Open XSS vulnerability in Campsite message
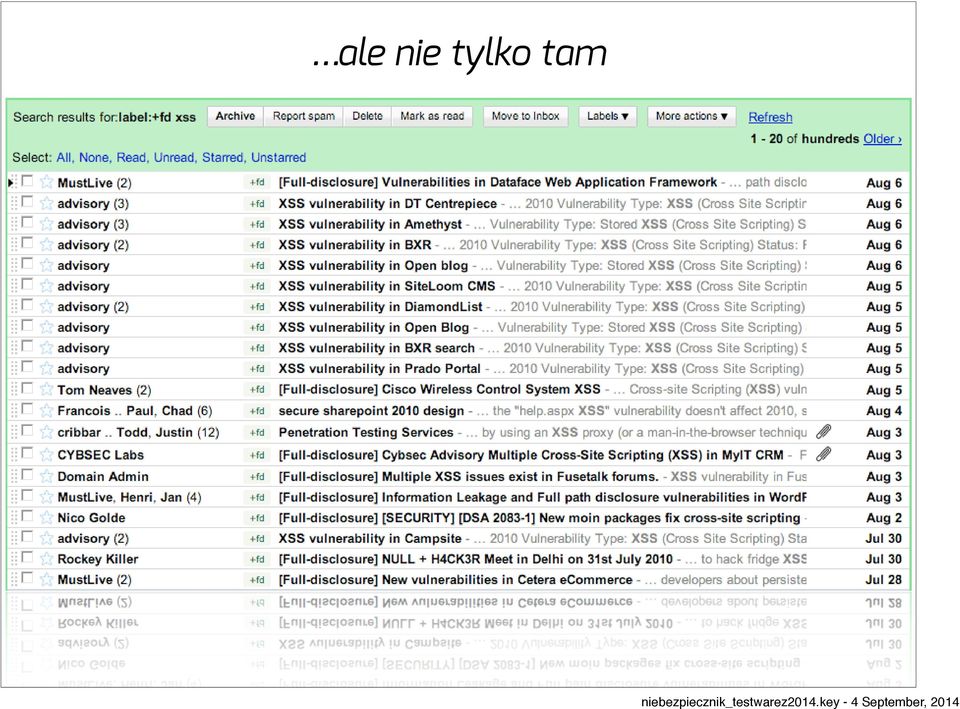 [370, 538]
